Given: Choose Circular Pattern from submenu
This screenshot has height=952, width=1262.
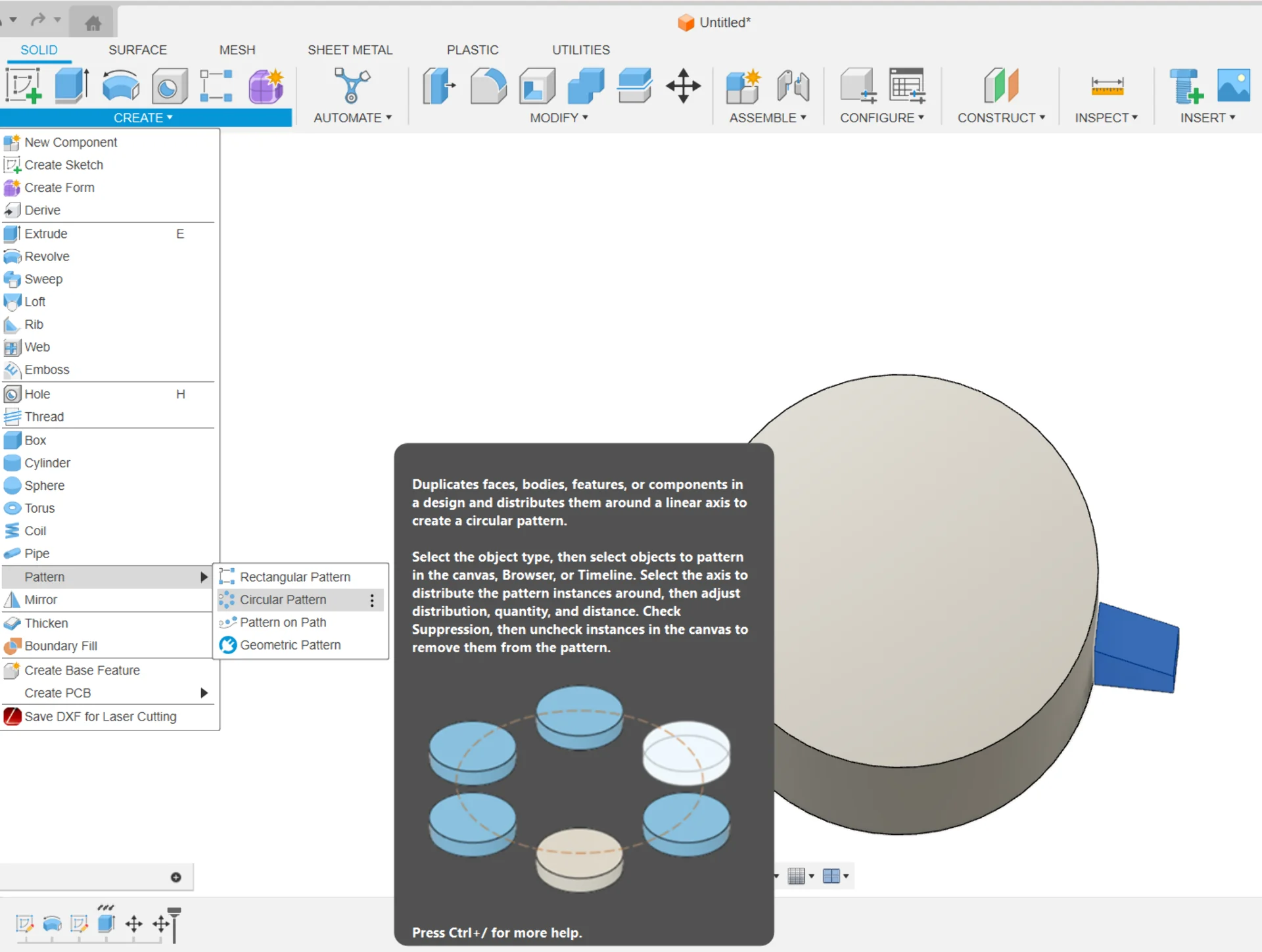Looking at the screenshot, I should click(283, 600).
